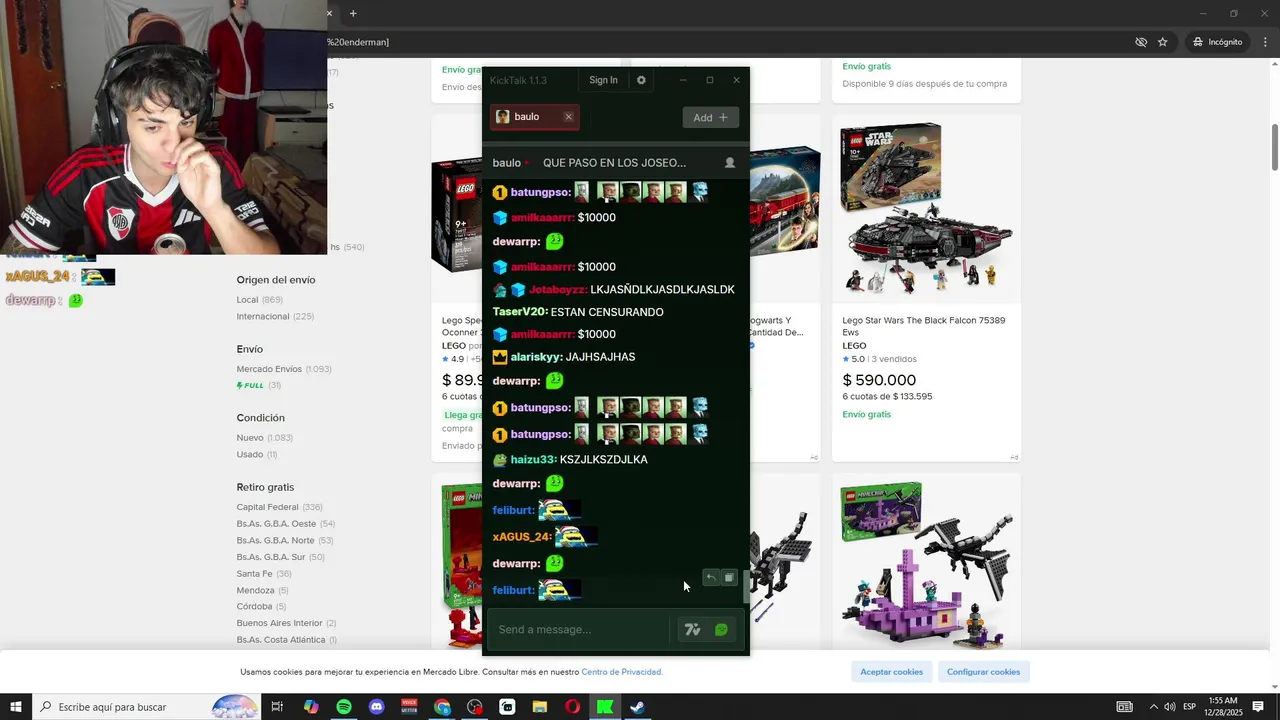The width and height of the screenshot is (1280, 720).
Task: Open 7TV emote picker in message box
Action: point(692,629)
